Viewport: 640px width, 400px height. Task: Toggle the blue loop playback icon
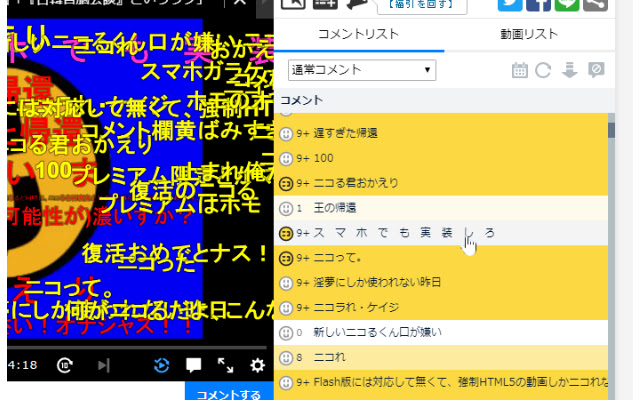(x=162, y=365)
